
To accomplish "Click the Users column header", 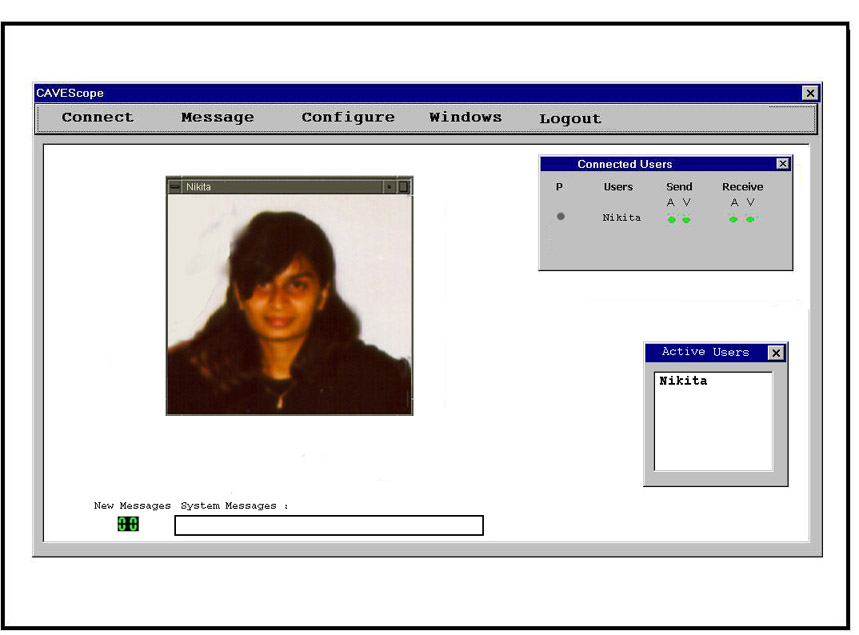I will (x=618, y=187).
